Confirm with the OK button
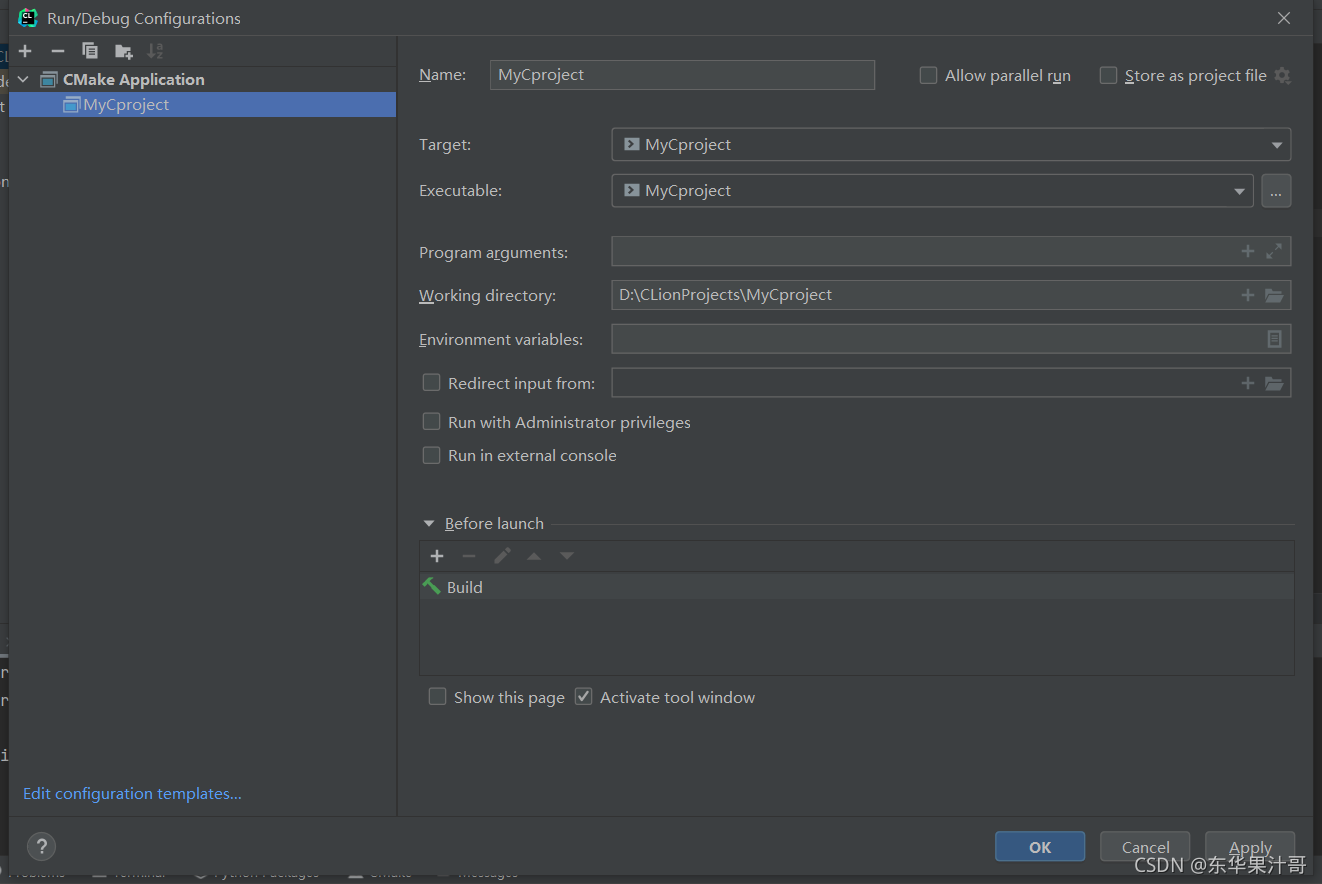 1040,847
